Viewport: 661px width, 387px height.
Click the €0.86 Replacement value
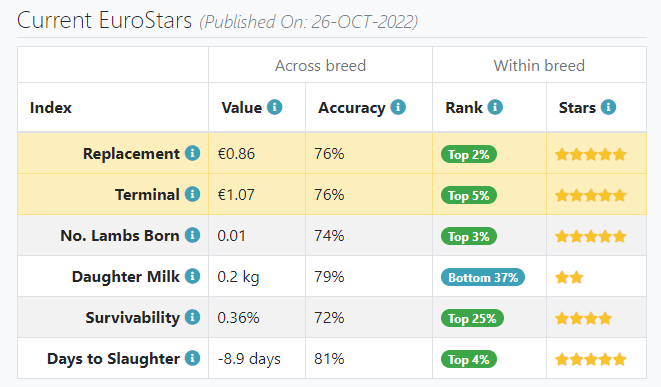tap(236, 154)
